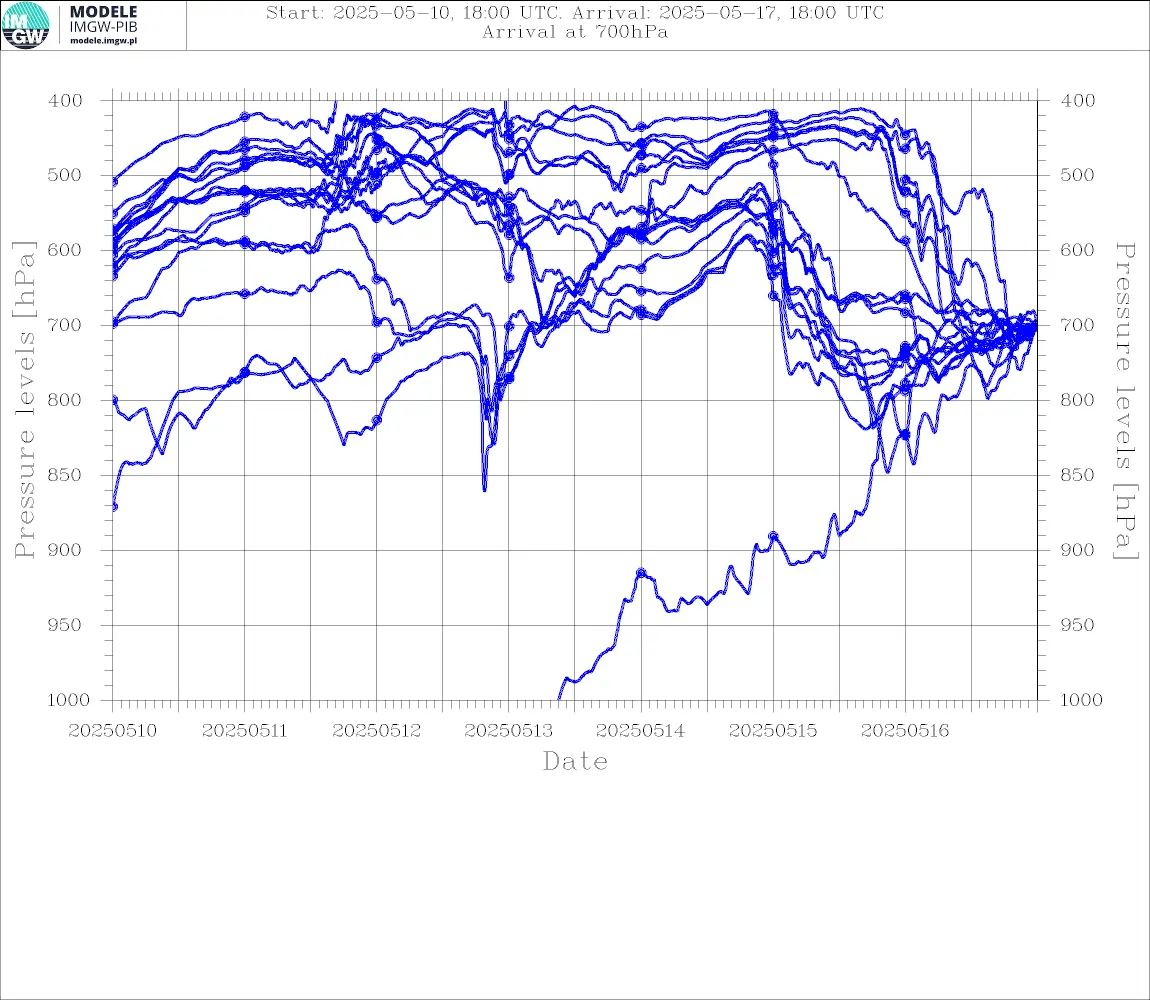Click the right 'Pressure levels [hPa]' axis title
This screenshot has height=1000, width=1150.
click(x=1126, y=401)
